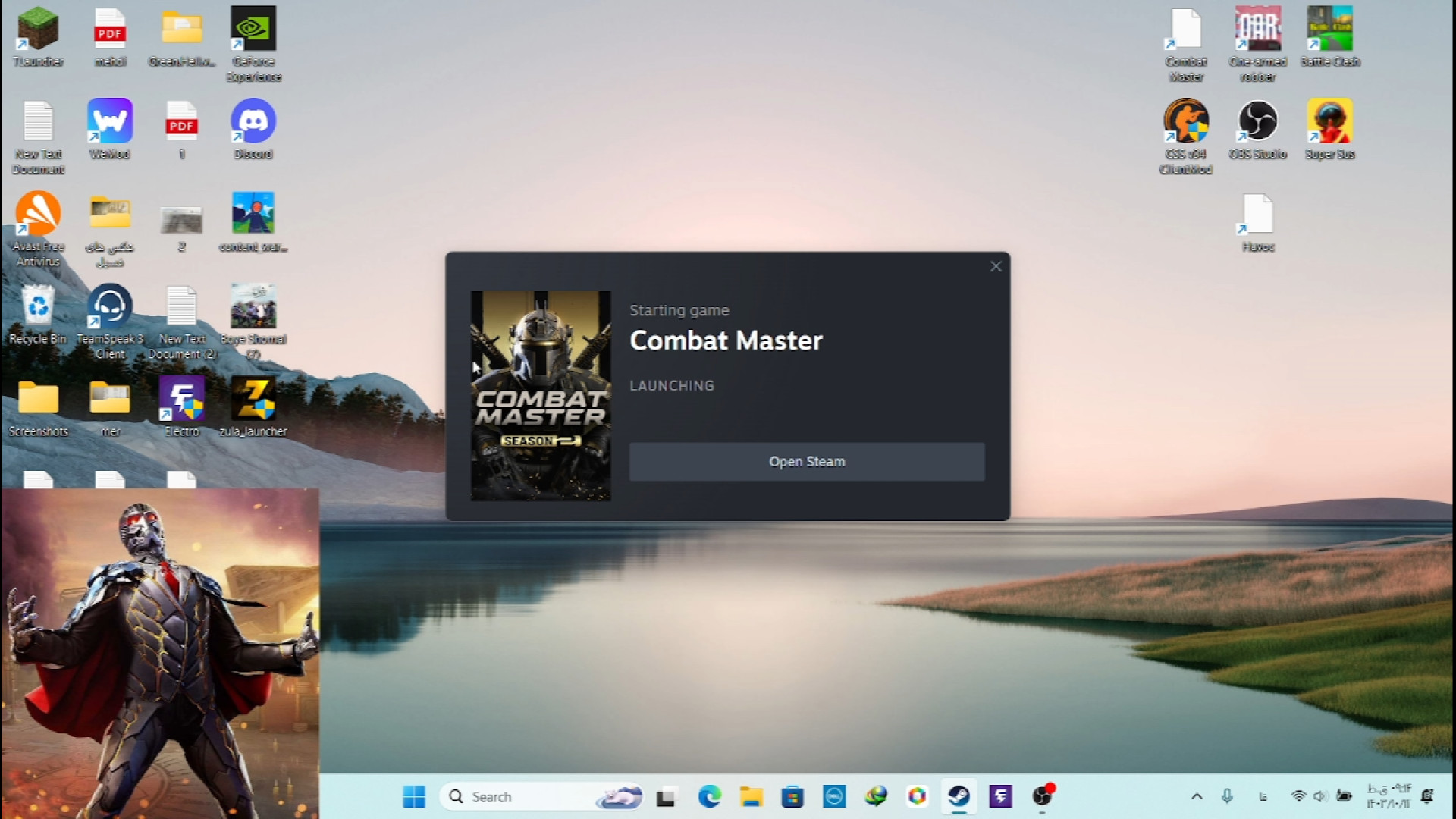Image resolution: width=1456 pixels, height=819 pixels.
Task: Launch the Electro desktop shortcut
Action: point(182,406)
